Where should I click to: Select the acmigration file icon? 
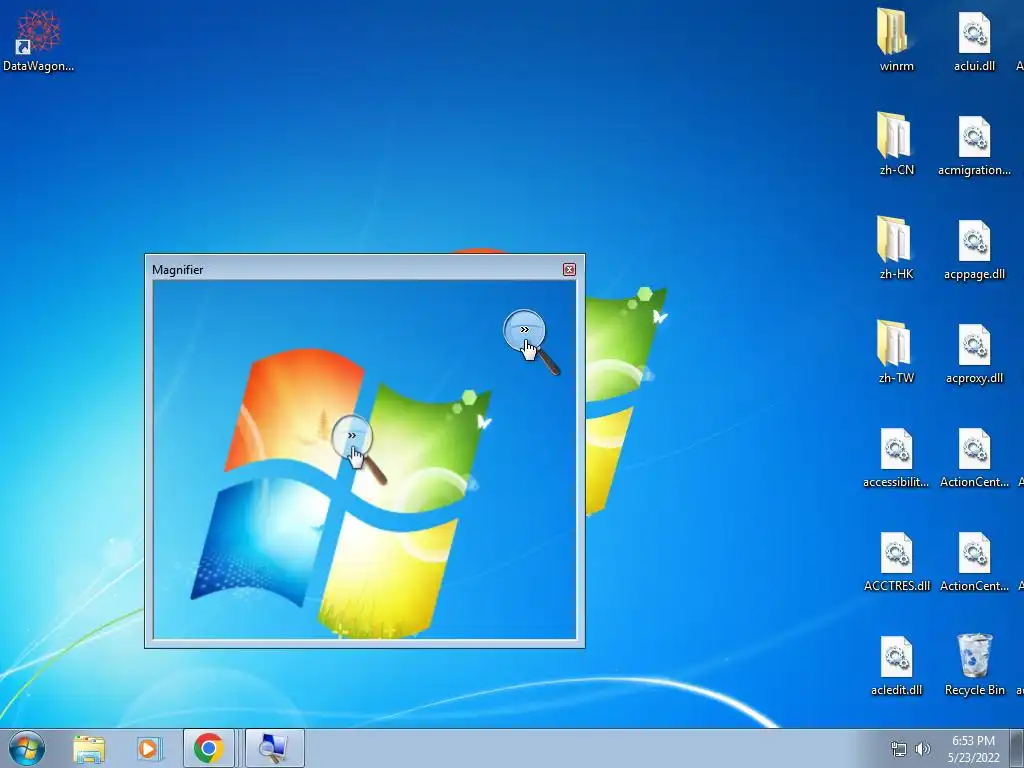click(x=974, y=144)
